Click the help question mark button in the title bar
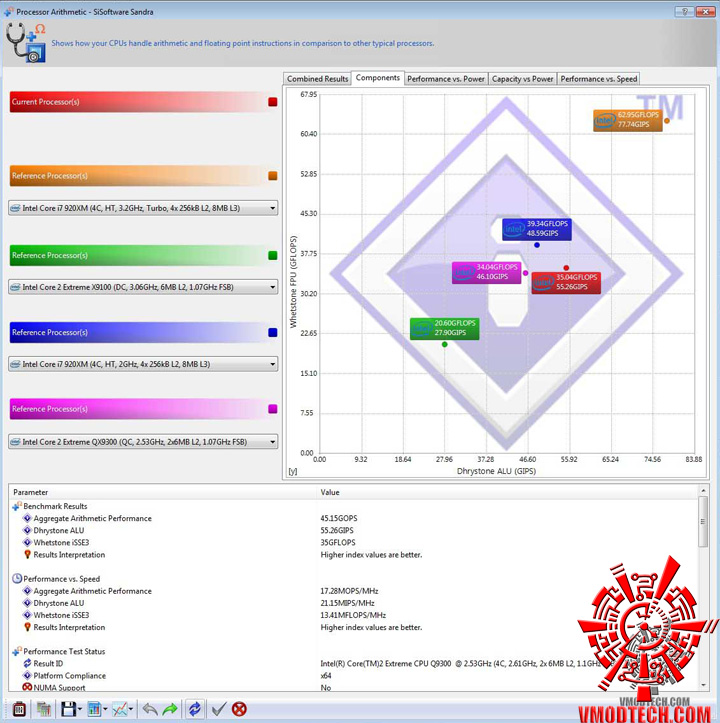Image resolution: width=720 pixels, height=723 pixels. coord(684,12)
